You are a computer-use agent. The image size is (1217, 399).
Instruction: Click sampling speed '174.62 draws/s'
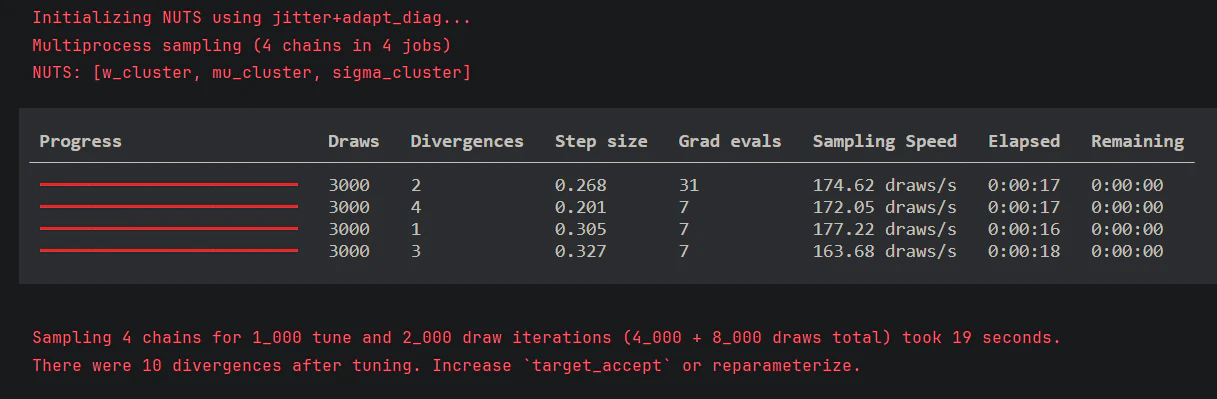(x=885, y=185)
